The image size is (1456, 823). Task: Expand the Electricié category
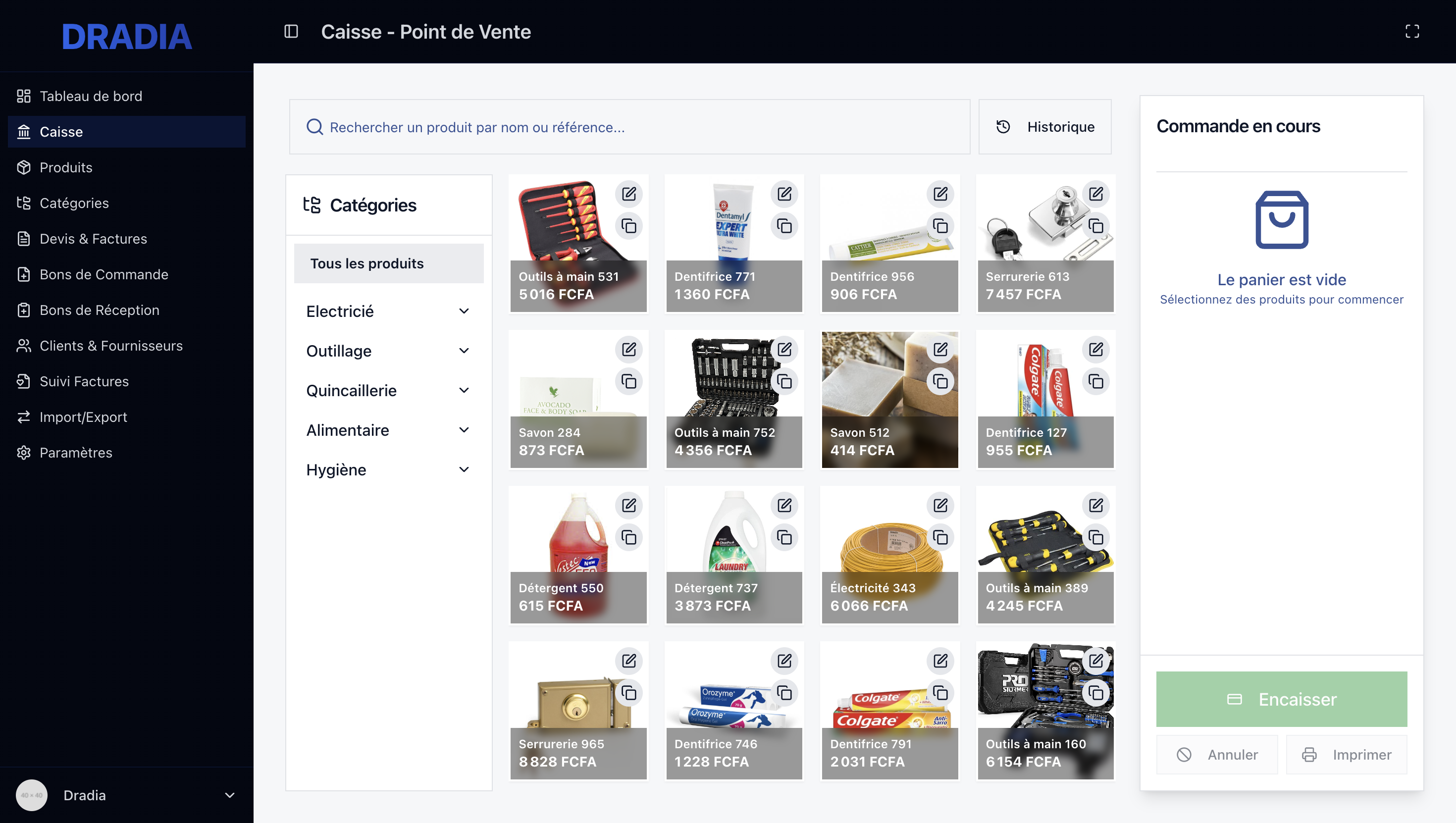point(464,311)
